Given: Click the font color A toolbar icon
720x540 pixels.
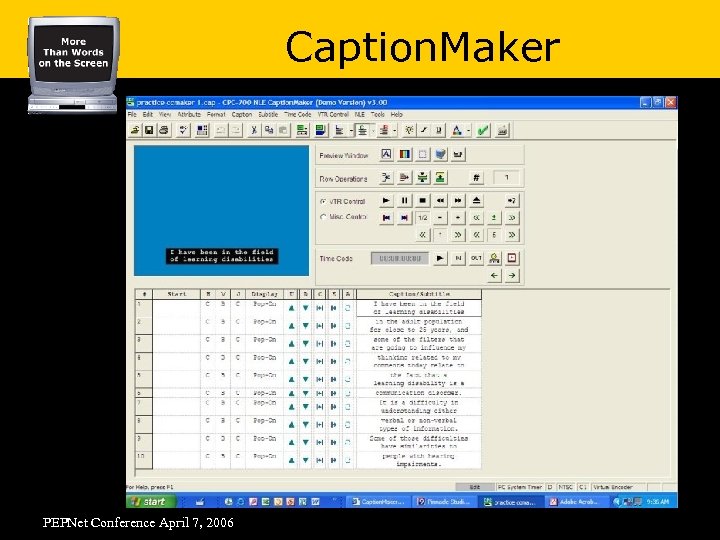Looking at the screenshot, I should pos(457,130).
